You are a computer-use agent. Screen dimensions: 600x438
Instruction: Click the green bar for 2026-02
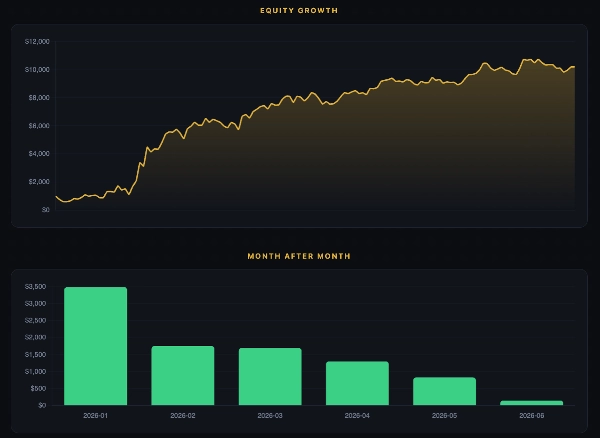pos(183,375)
